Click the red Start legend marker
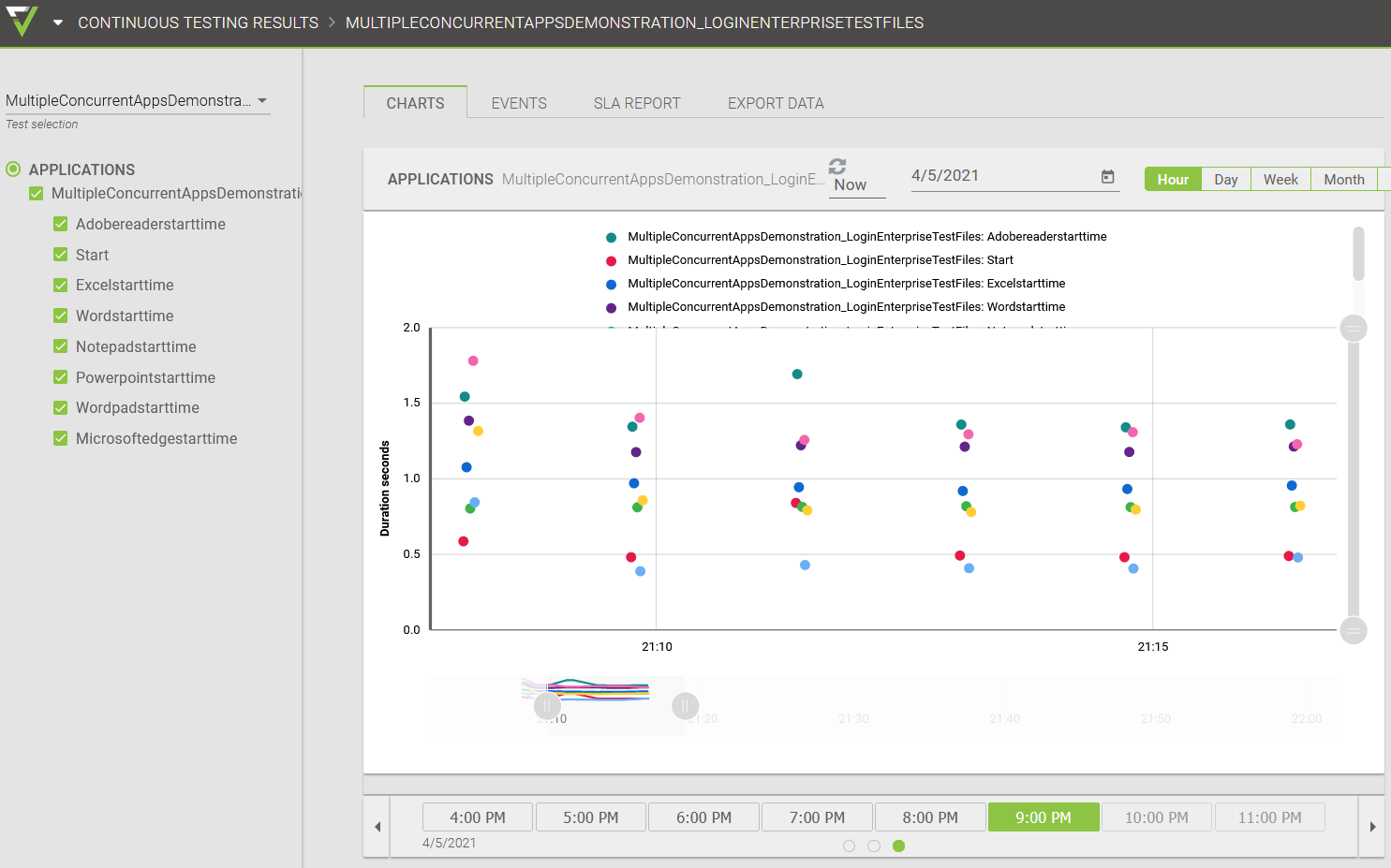This screenshot has width=1391, height=868. (x=611, y=261)
